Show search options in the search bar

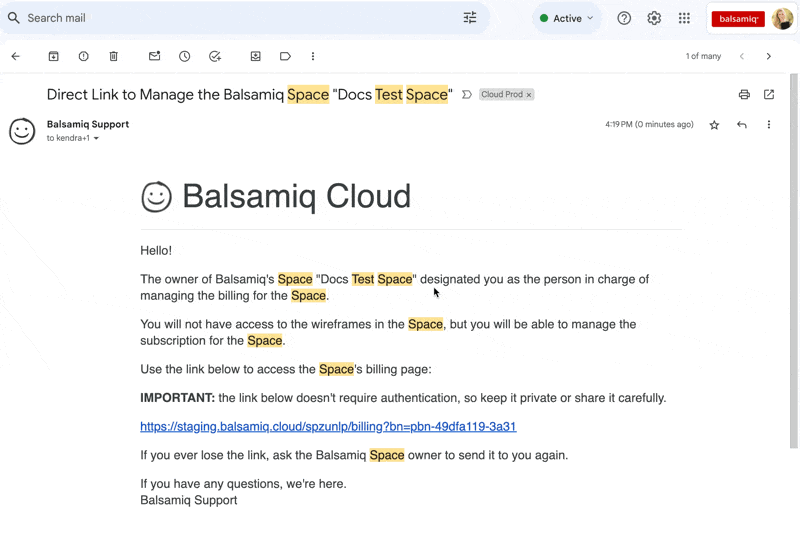470,18
